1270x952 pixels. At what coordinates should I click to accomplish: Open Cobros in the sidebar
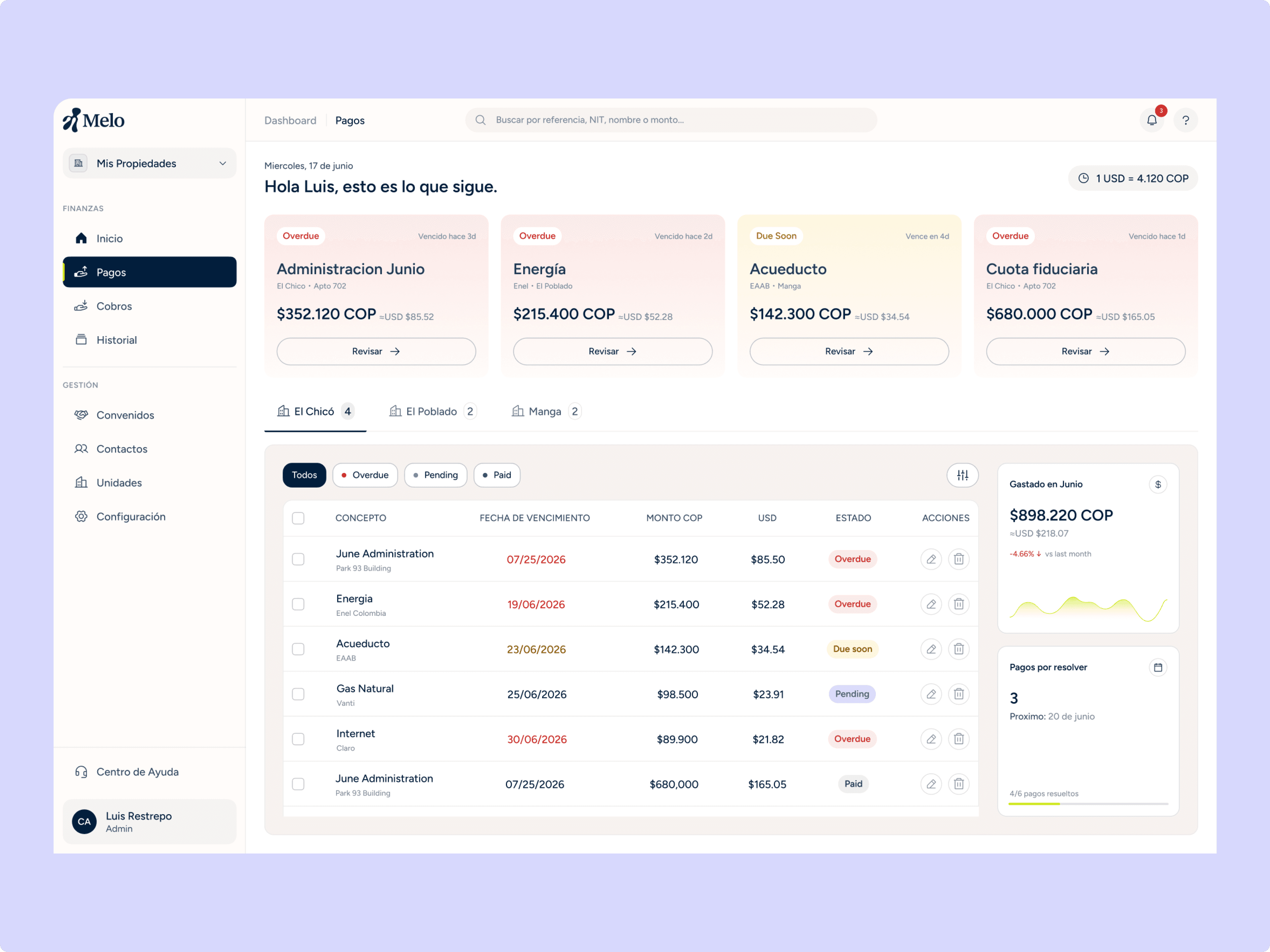tap(149, 306)
